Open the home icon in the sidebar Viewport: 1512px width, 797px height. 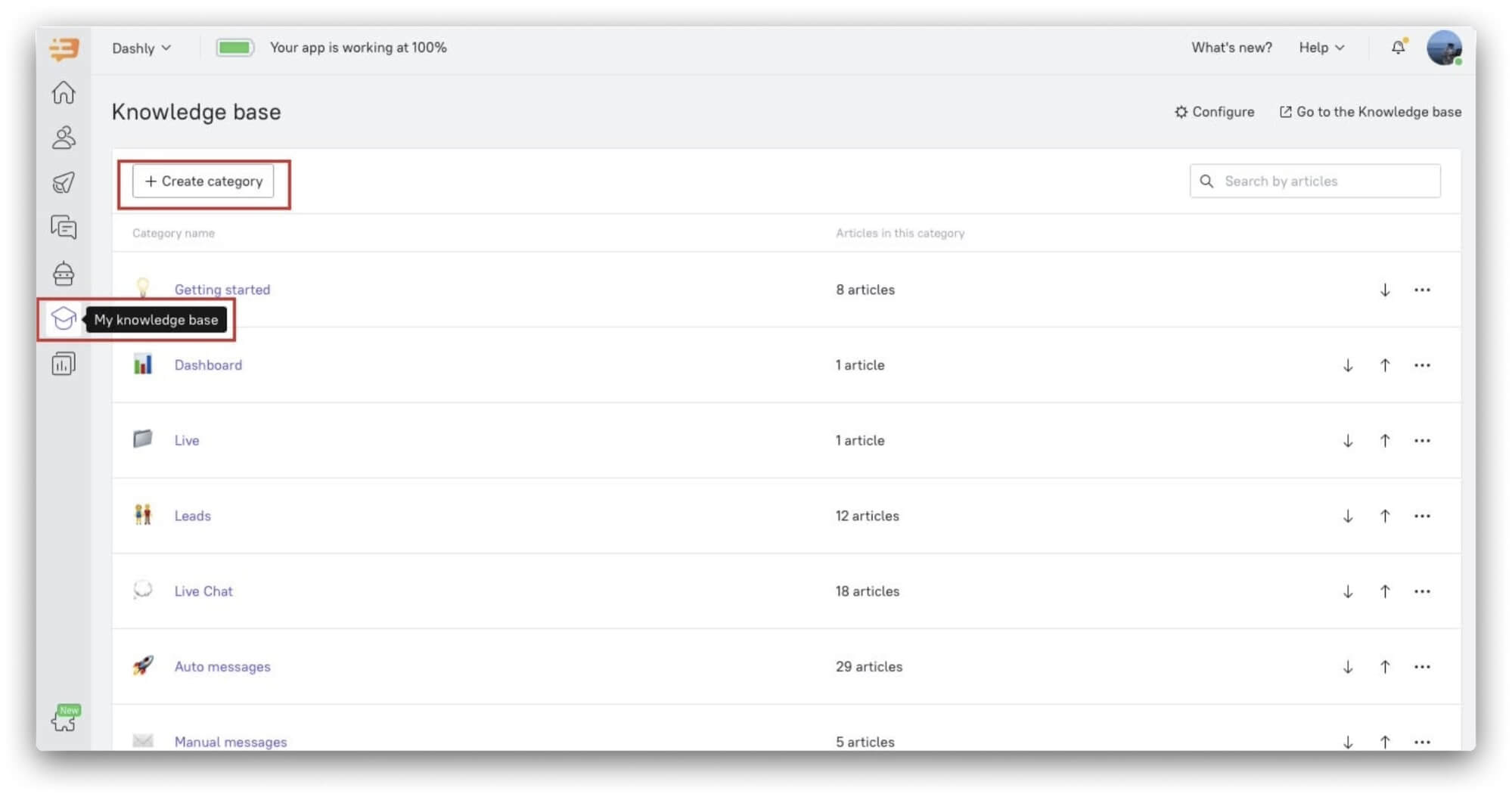click(64, 92)
